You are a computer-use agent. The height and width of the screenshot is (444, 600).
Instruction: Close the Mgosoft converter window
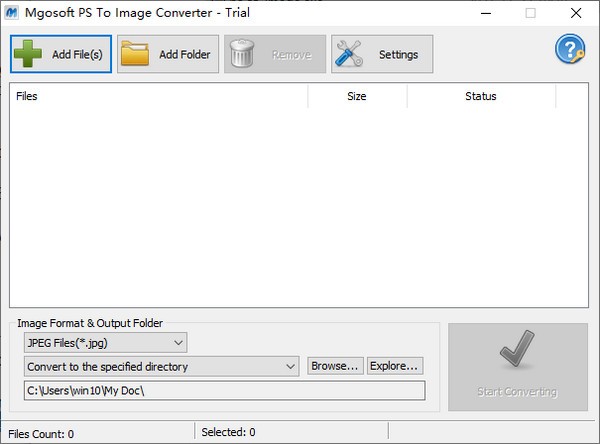[576, 13]
